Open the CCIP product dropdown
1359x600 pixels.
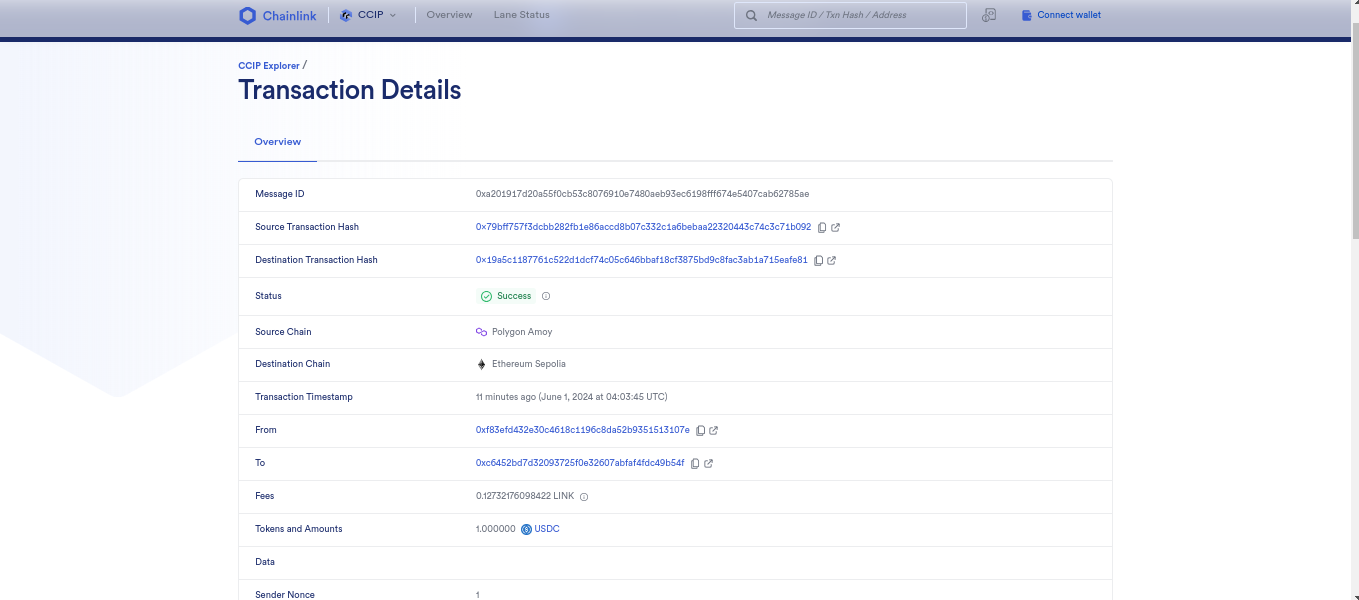click(368, 15)
